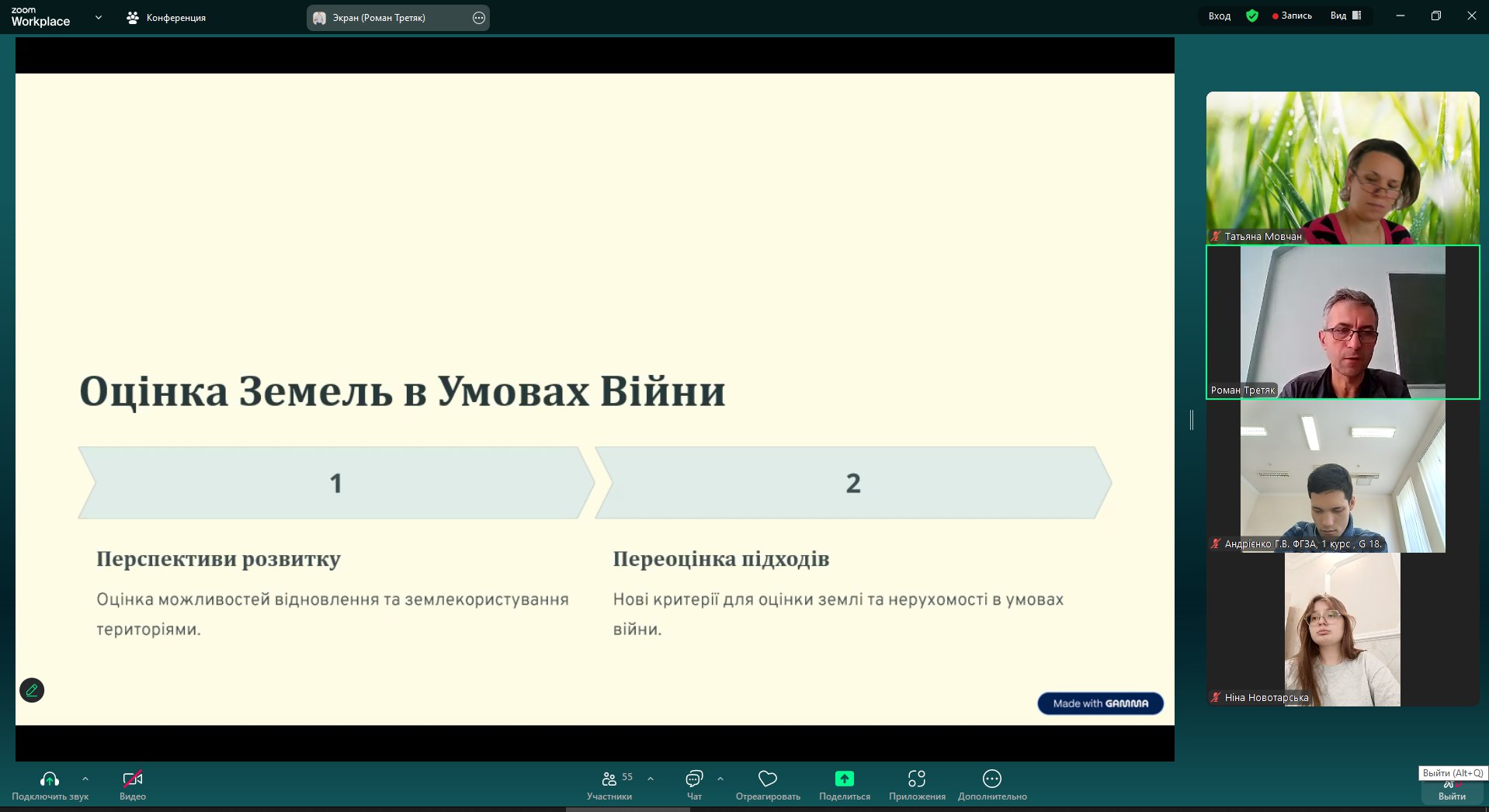1489x812 pixels.
Task: Expand the participants options chevron
Action: click(x=651, y=779)
